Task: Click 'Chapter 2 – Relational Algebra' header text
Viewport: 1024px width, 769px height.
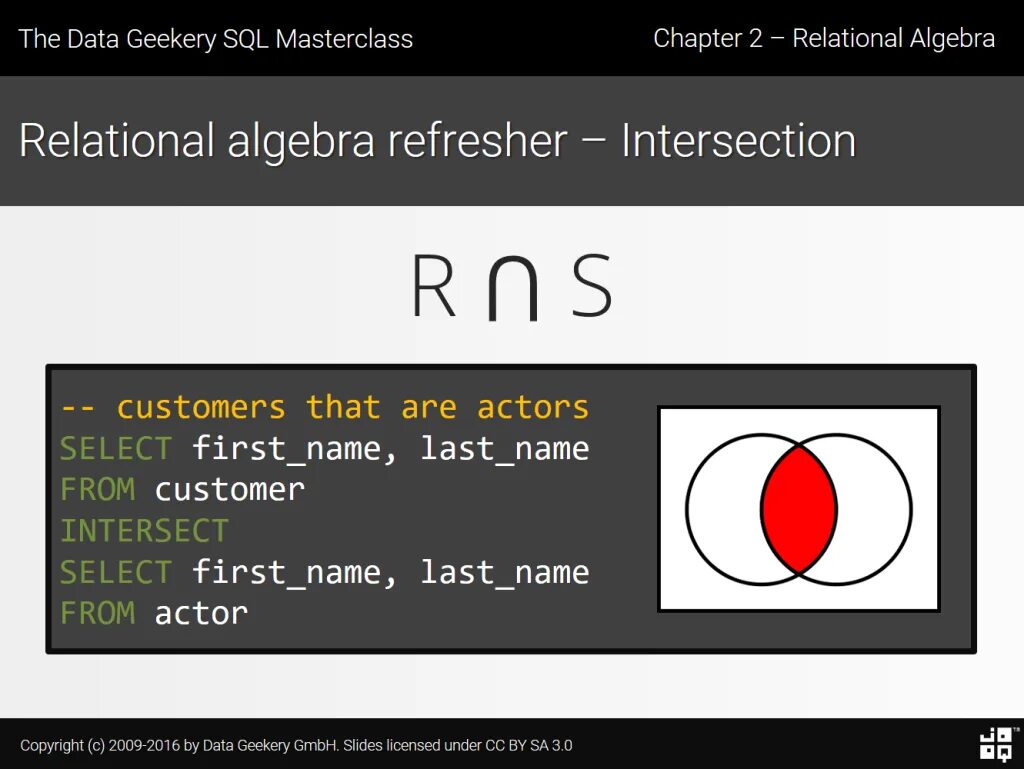Action: click(824, 39)
